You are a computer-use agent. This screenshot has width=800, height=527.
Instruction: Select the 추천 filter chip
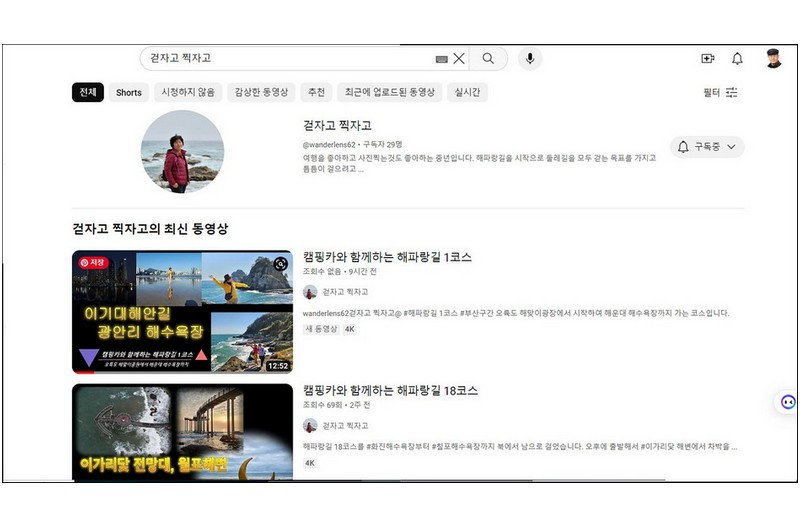(x=316, y=92)
